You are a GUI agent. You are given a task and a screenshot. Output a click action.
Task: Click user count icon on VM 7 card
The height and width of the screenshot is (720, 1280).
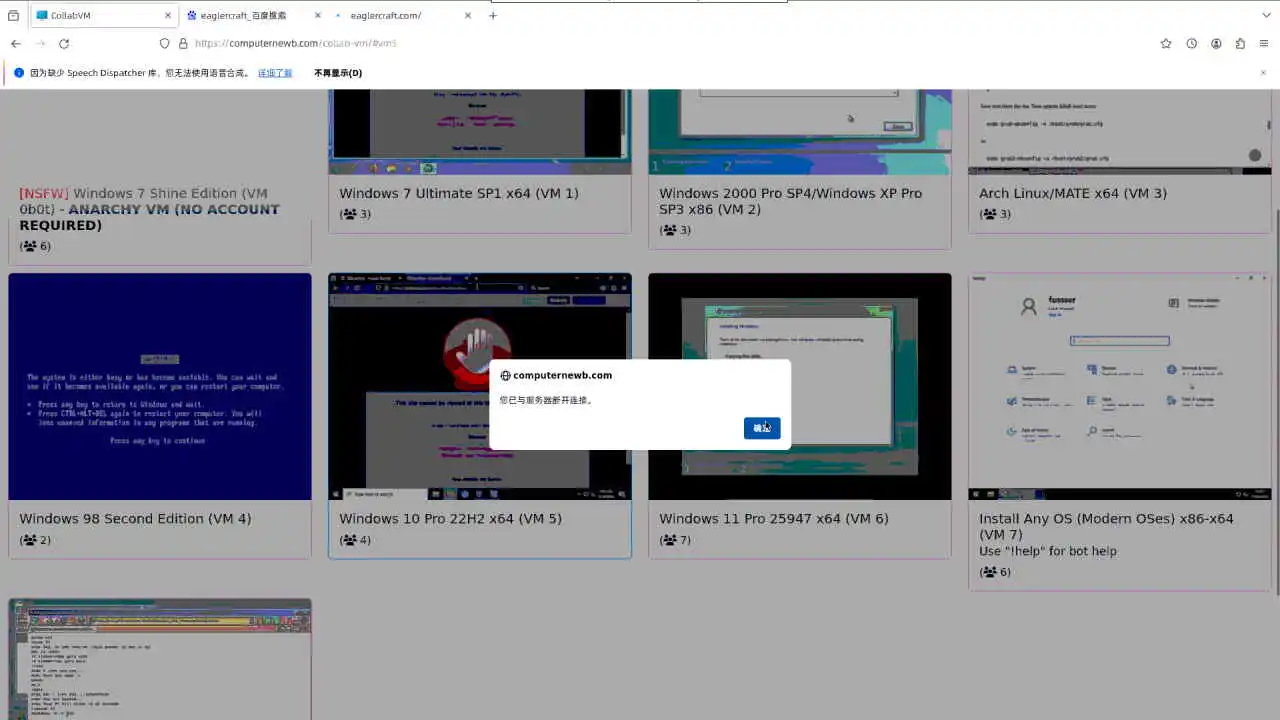(990, 572)
